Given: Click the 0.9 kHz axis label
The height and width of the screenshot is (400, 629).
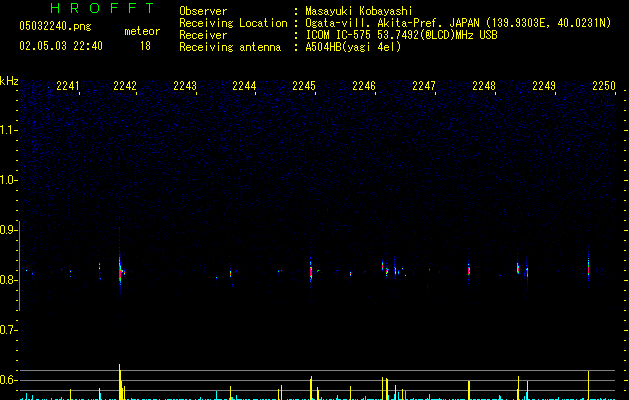Looking at the screenshot, I should pyautogui.click(x=8, y=230).
